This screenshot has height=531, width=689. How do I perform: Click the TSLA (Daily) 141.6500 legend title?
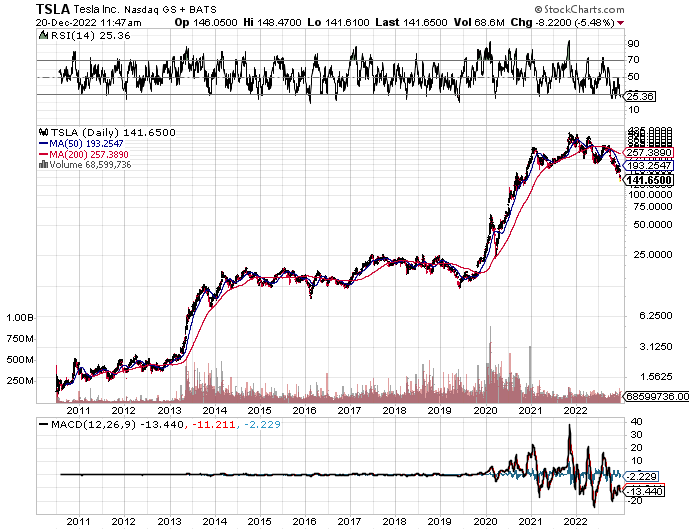[113, 132]
